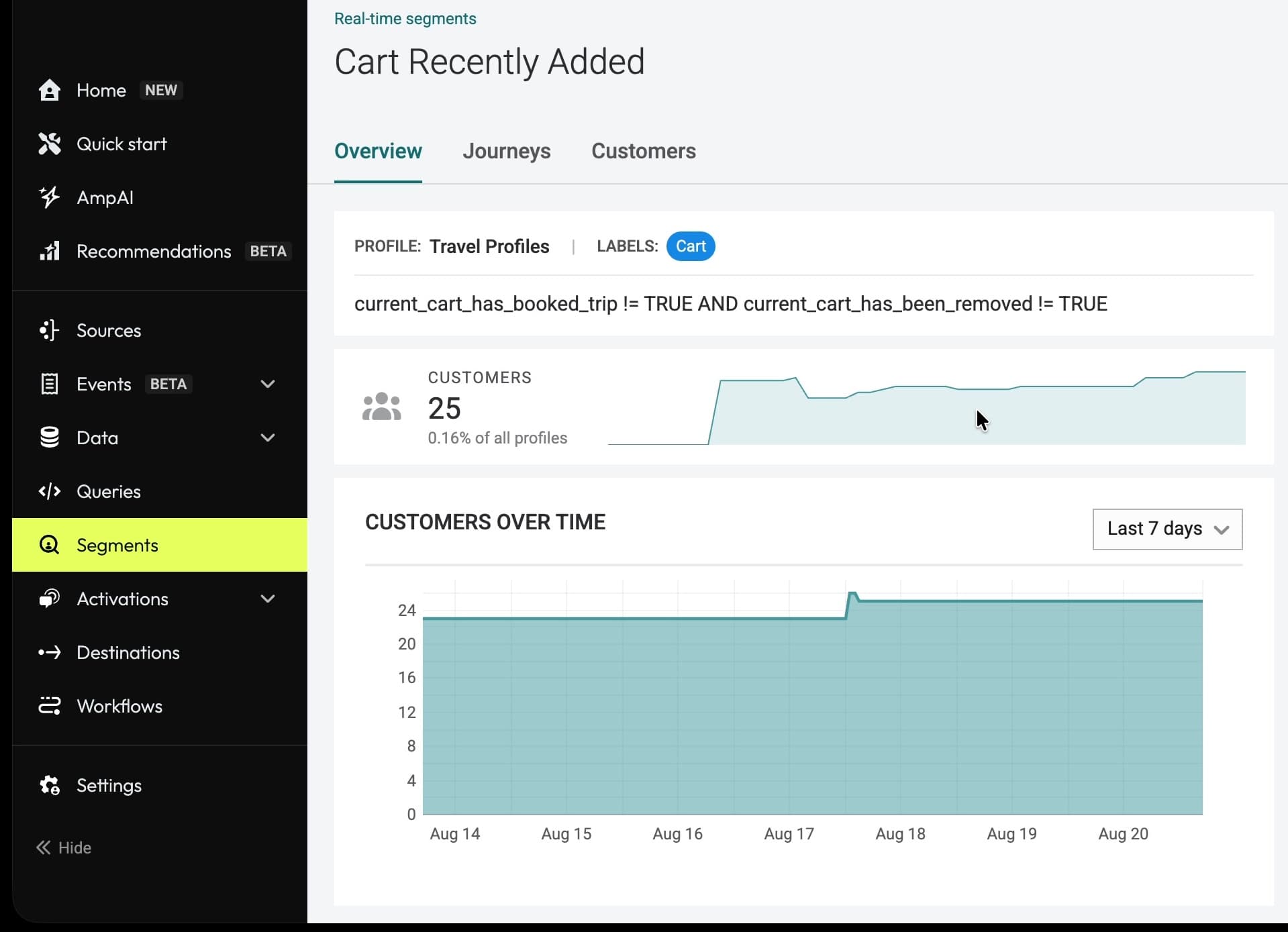Click the 0.16% of all profiles text
Image resolution: width=1288 pixels, height=932 pixels.
pyautogui.click(x=497, y=438)
